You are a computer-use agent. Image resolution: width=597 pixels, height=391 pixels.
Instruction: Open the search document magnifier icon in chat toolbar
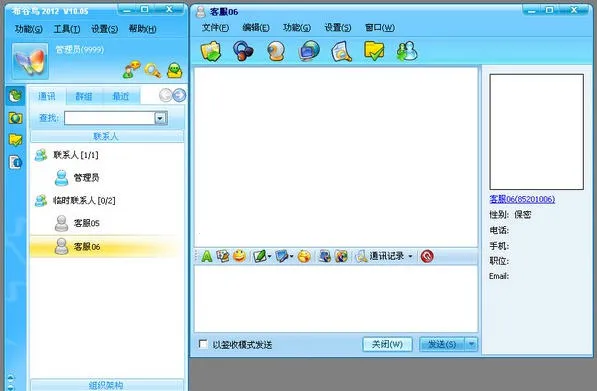(342, 51)
